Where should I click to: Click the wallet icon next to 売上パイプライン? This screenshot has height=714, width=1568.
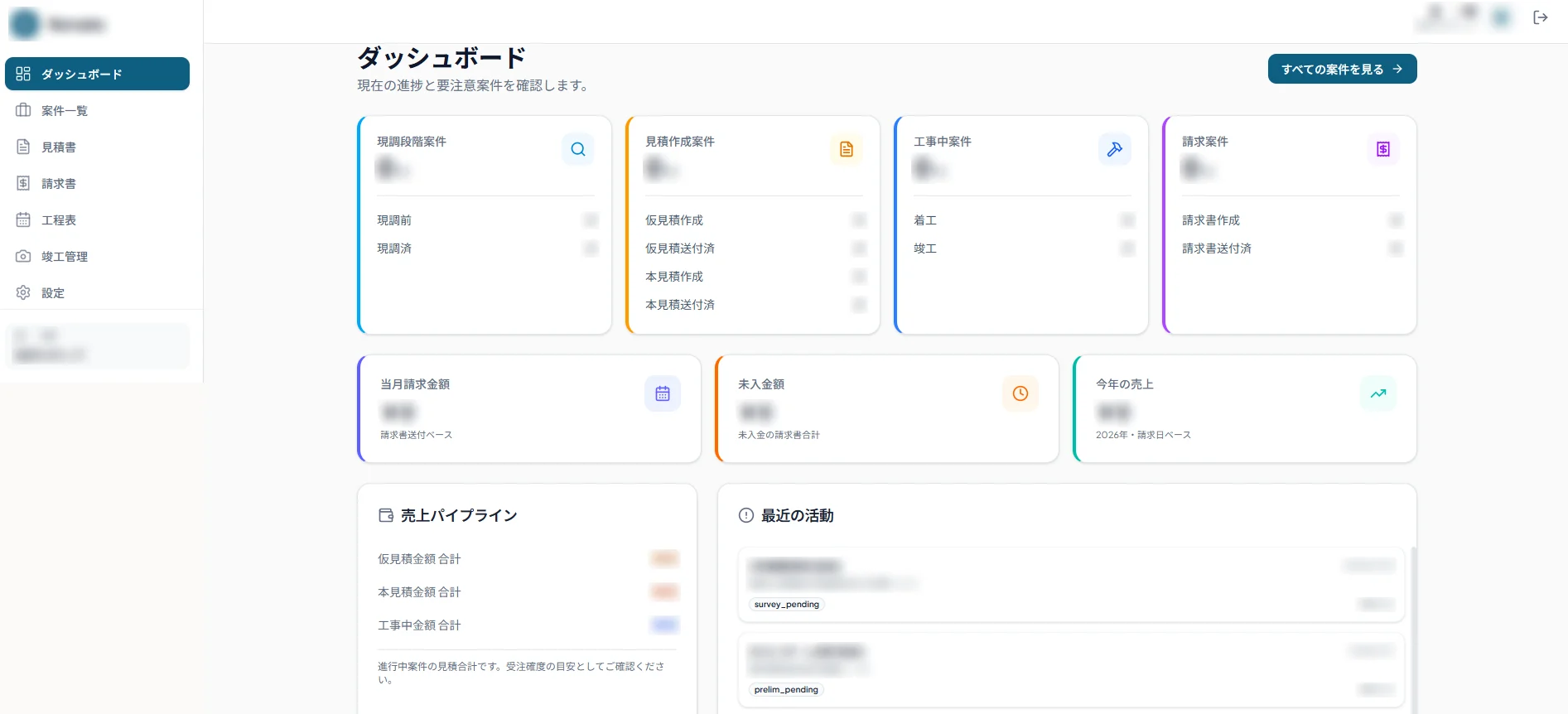pyautogui.click(x=386, y=515)
